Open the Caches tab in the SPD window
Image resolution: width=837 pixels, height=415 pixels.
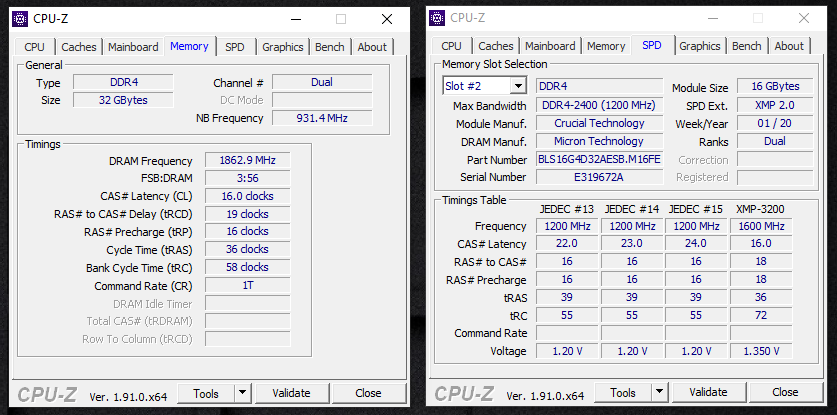pyautogui.click(x=495, y=46)
